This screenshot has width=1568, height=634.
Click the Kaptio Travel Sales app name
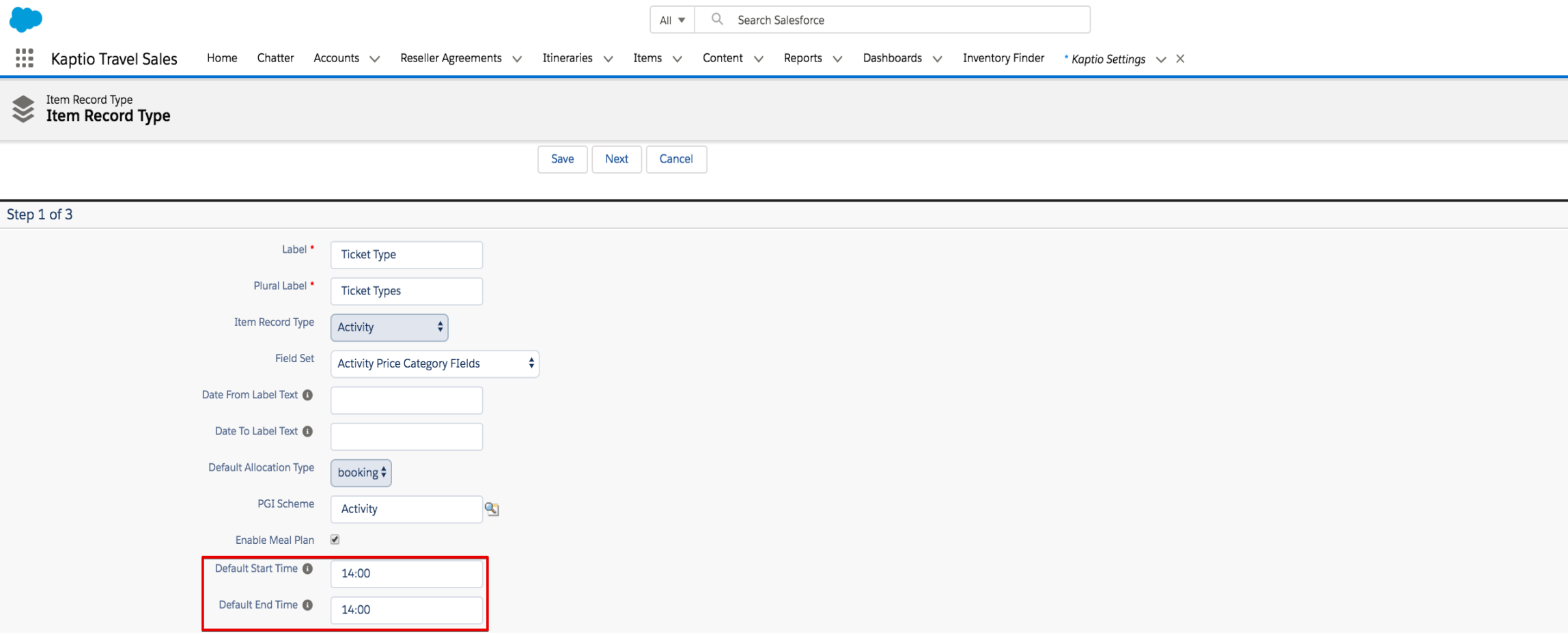coord(114,59)
